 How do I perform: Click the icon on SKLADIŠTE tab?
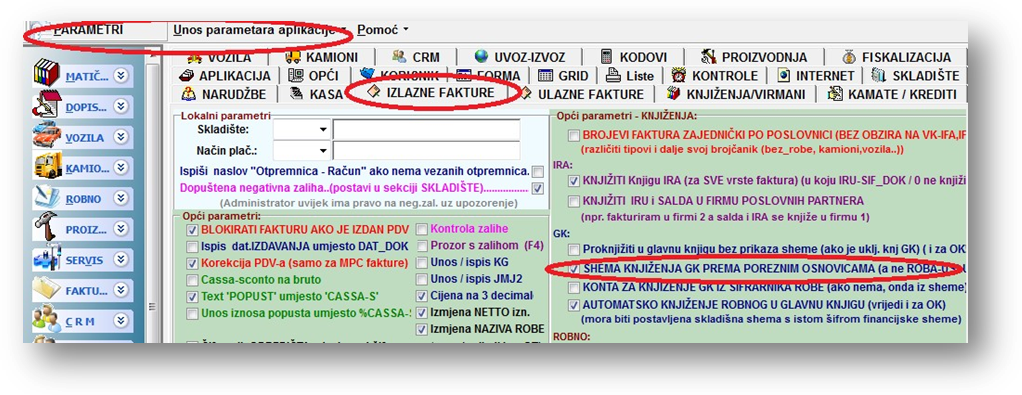tap(879, 76)
